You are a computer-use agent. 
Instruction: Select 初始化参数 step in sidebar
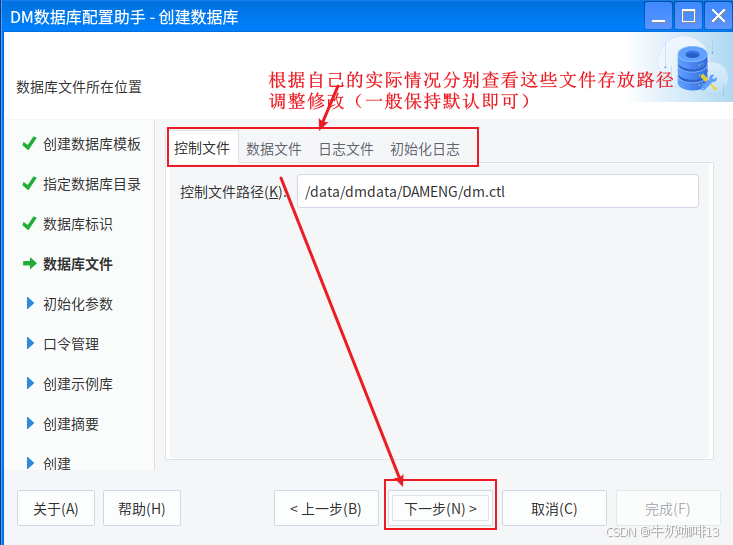[78, 304]
